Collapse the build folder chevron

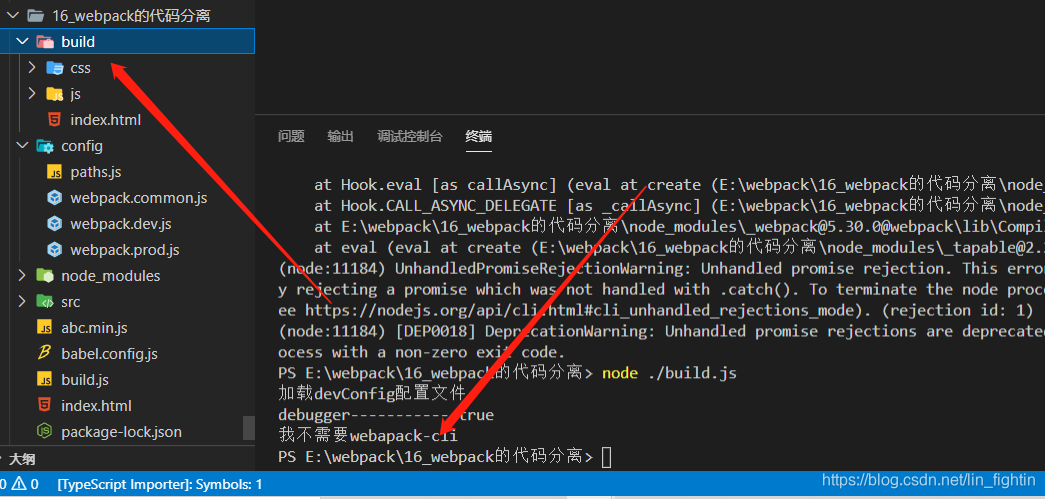22,41
